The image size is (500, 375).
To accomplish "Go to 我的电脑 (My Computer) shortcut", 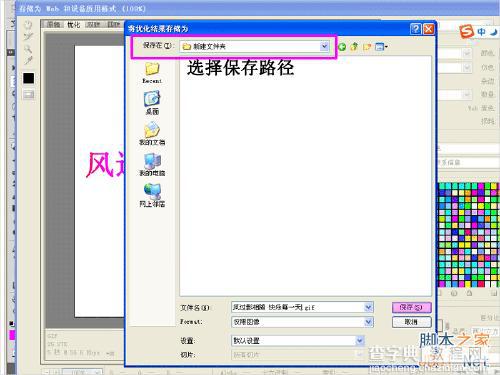I will coord(152,164).
